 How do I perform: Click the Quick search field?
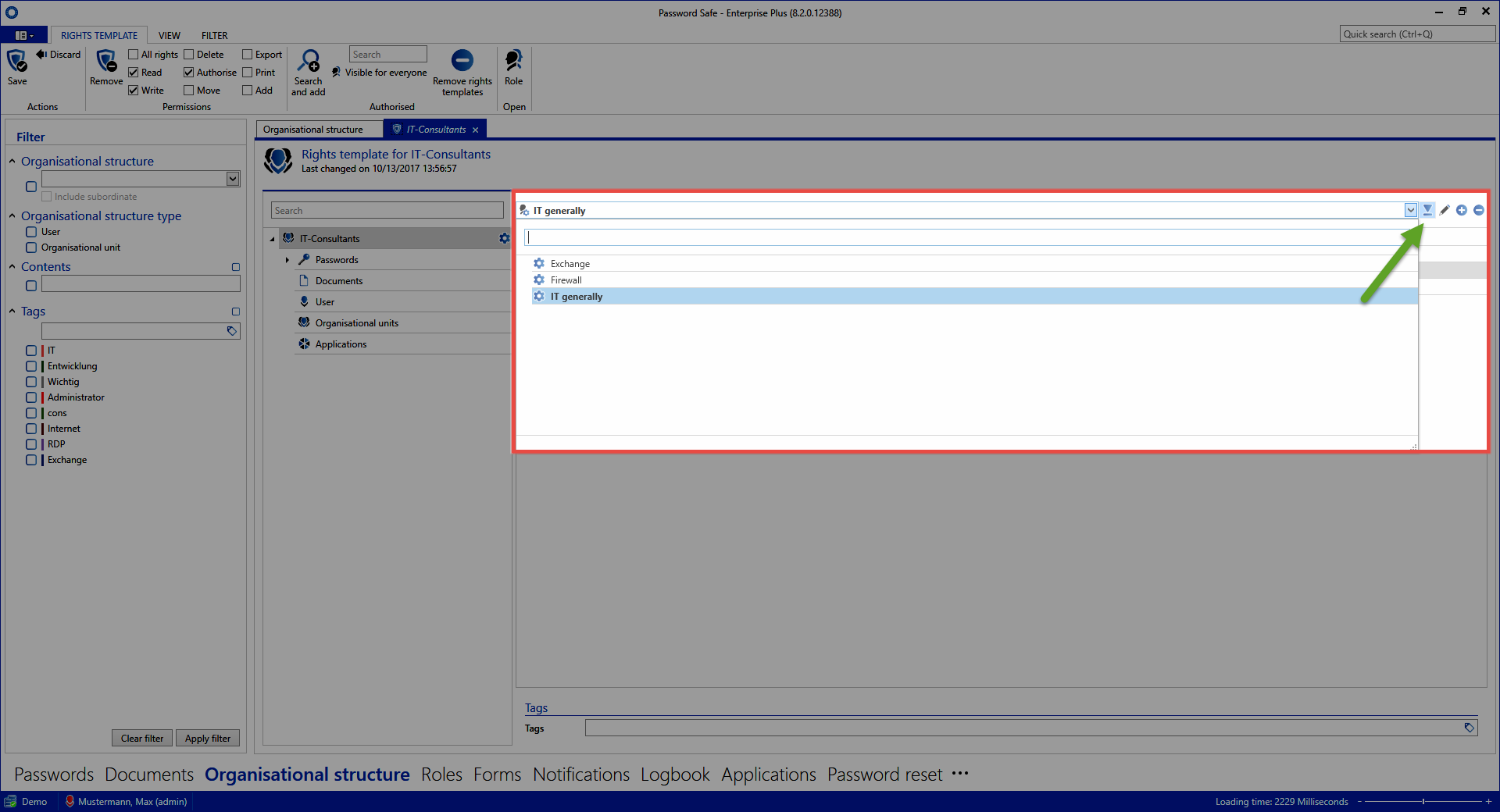(1417, 34)
